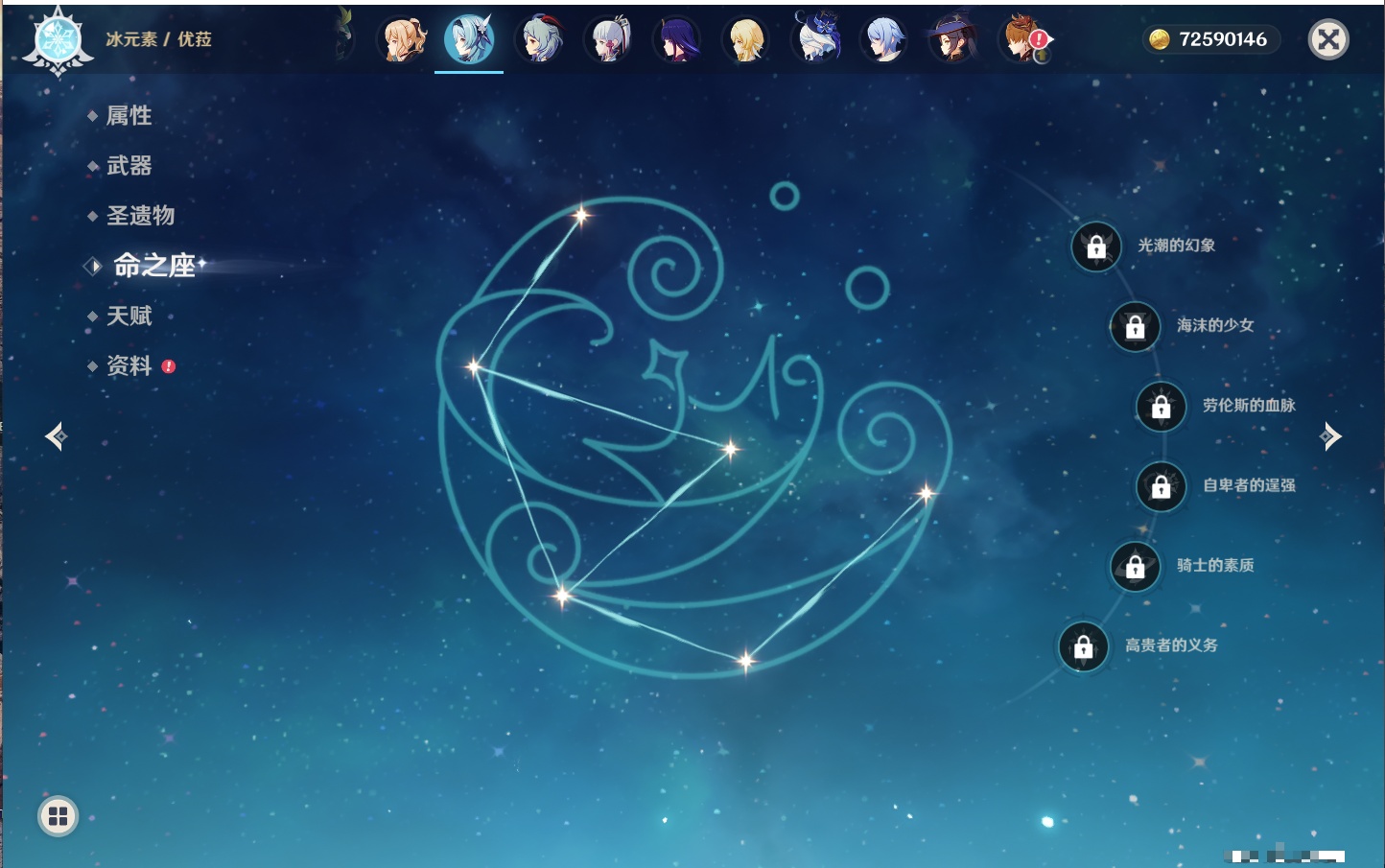
Task: Open locked constellation 海沫的少女
Action: [x=1136, y=326]
